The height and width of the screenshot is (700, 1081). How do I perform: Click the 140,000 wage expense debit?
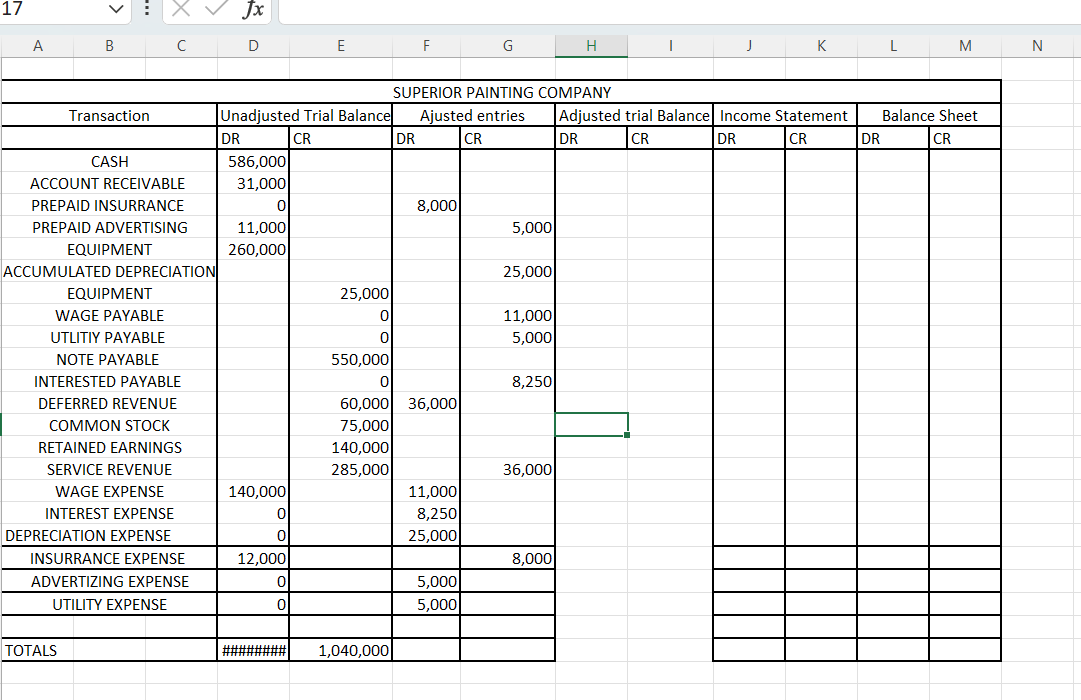253,492
